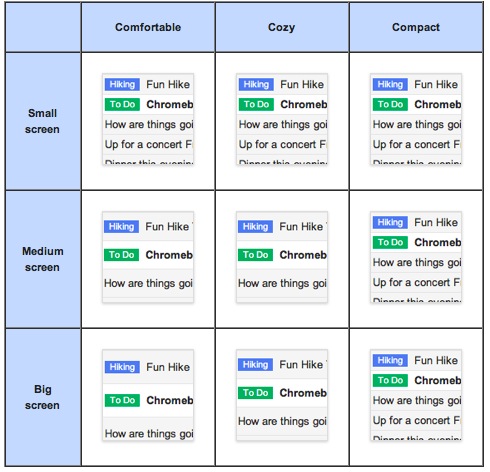Click To Do label in Big screen Cozy preview
The height and width of the screenshot is (472, 490).
(255, 393)
